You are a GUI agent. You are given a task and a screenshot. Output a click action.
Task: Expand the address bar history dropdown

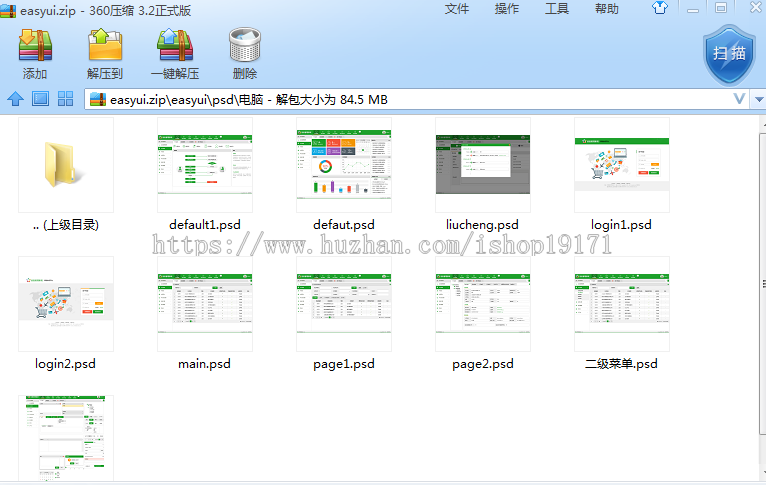tap(759, 99)
